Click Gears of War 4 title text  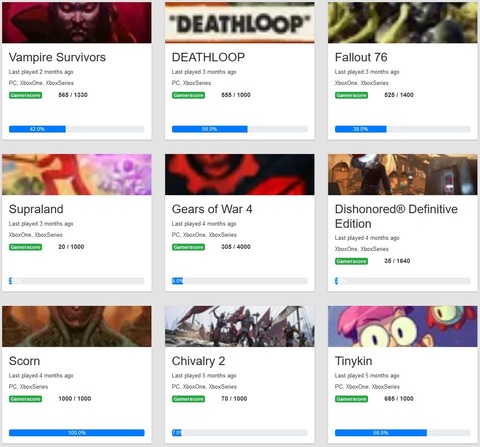[x=212, y=209]
